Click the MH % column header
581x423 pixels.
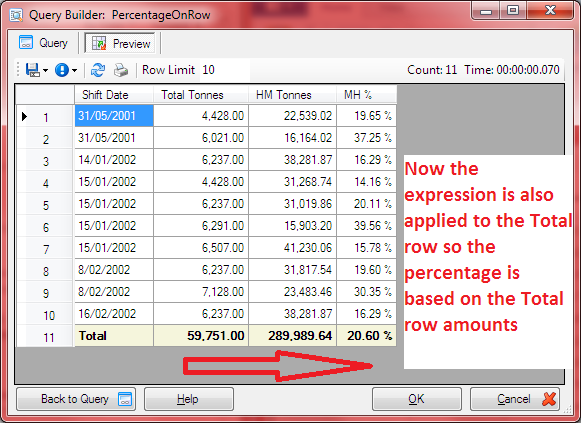point(366,95)
